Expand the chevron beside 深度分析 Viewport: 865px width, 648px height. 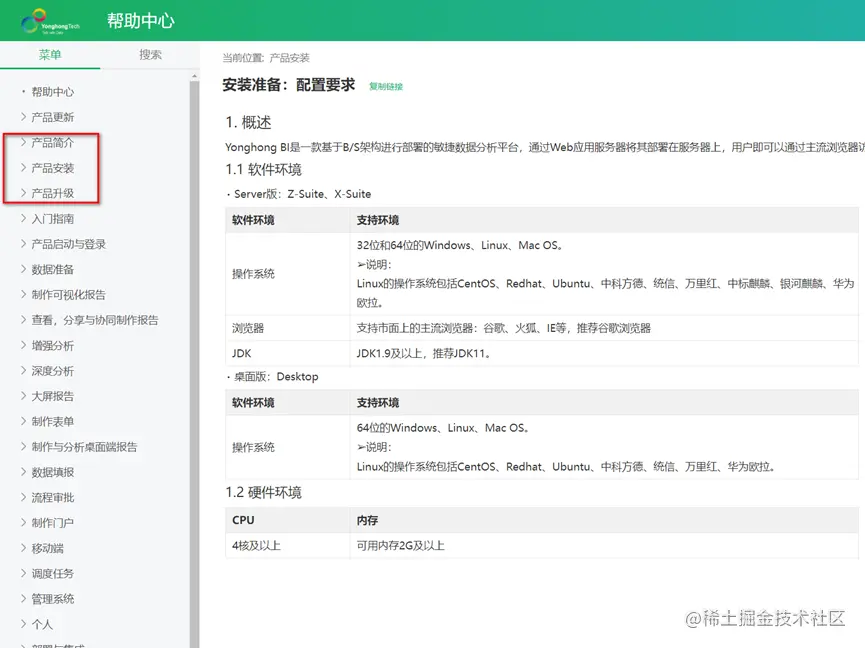point(23,370)
